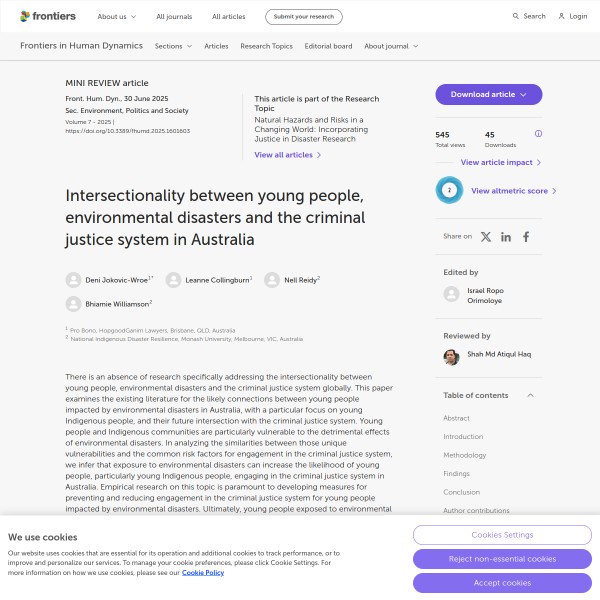Click the Login user icon
The width and height of the screenshot is (600, 600).
click(x=562, y=17)
